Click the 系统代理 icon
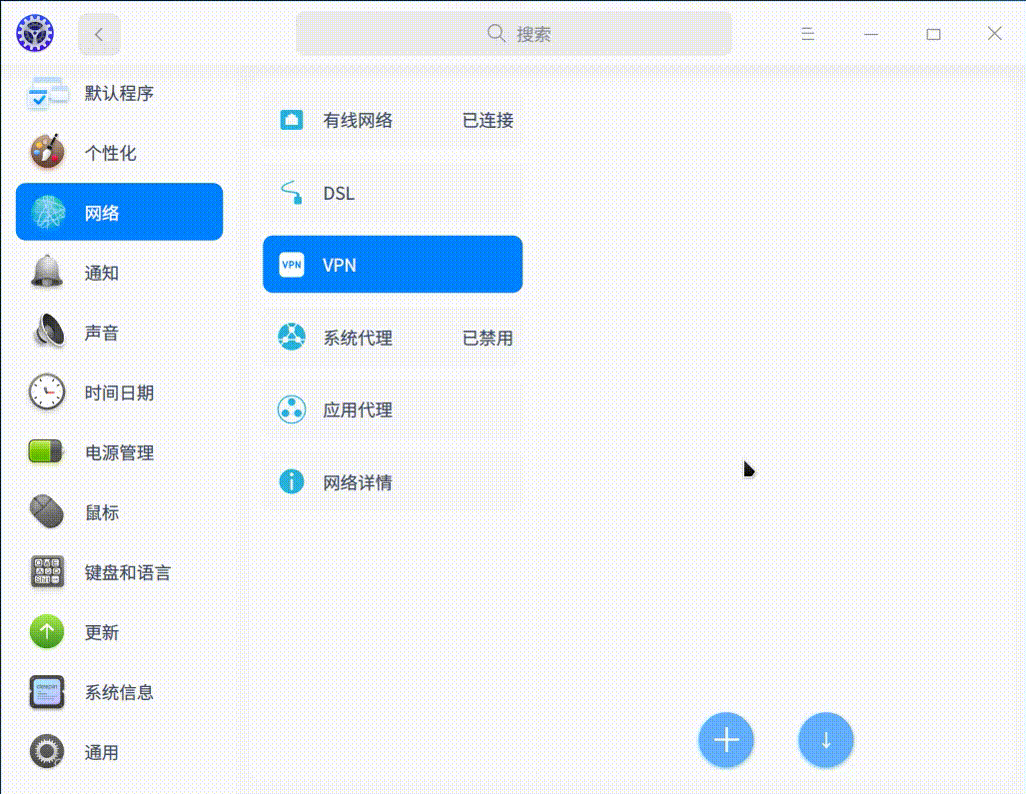1026x794 pixels. 292,337
